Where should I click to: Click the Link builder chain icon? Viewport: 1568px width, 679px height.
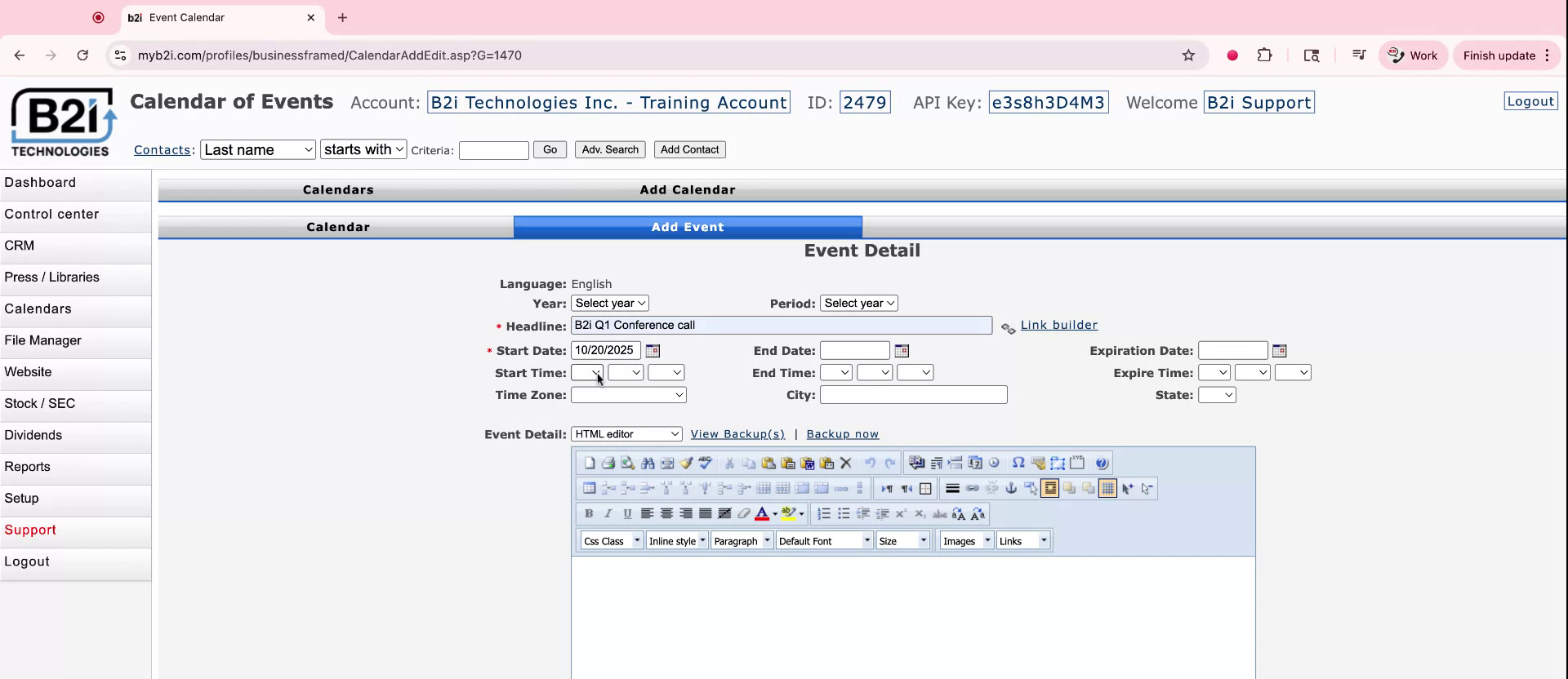point(1009,328)
